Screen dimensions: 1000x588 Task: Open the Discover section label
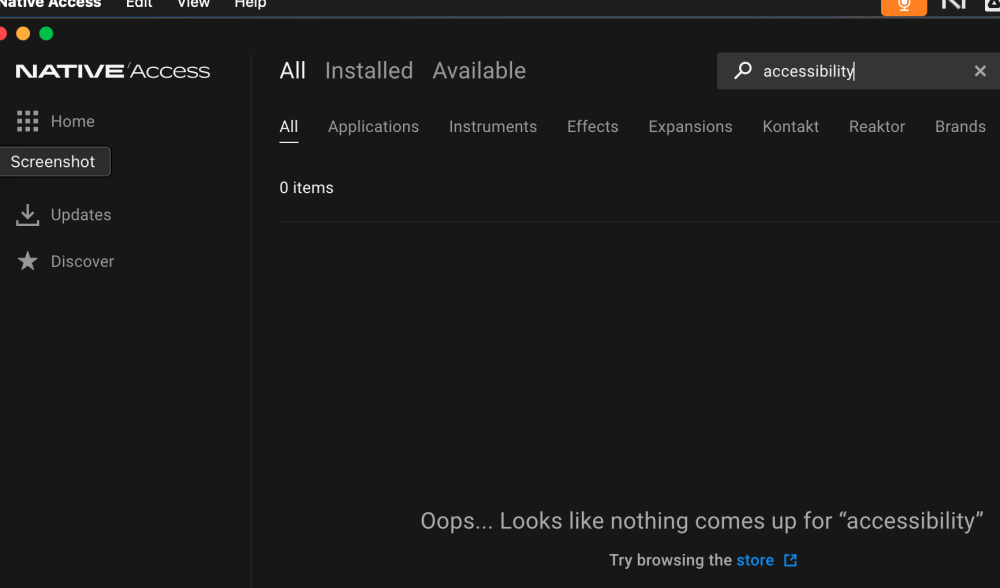[82, 261]
